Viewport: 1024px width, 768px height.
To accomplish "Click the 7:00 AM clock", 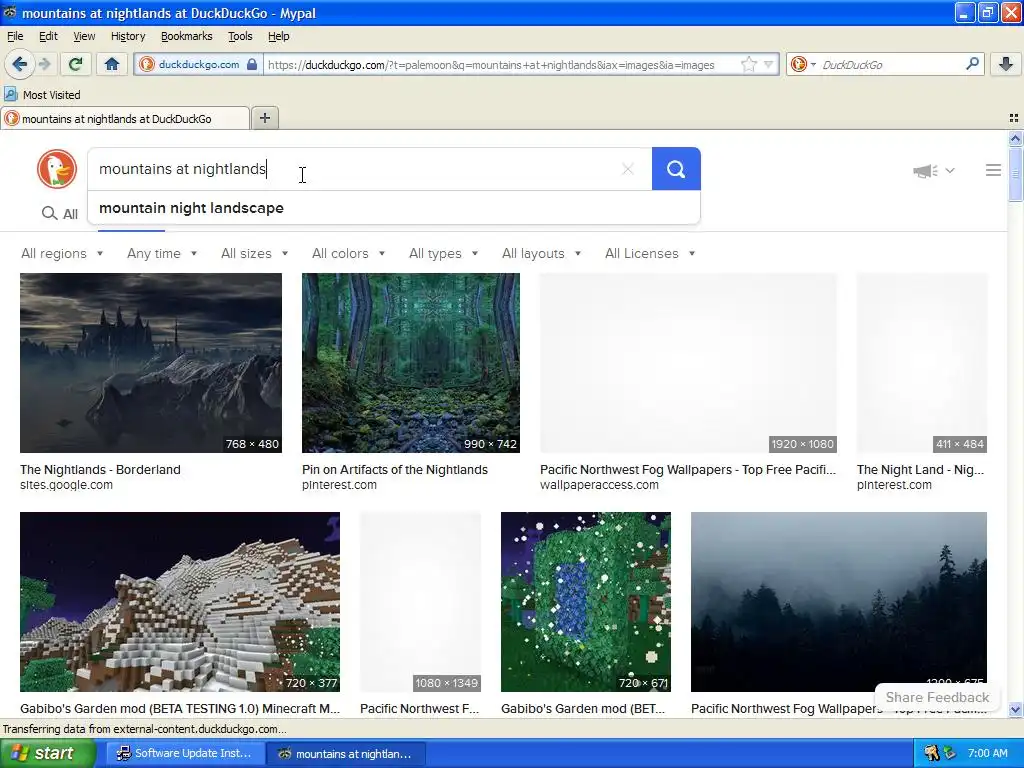I will (x=987, y=753).
